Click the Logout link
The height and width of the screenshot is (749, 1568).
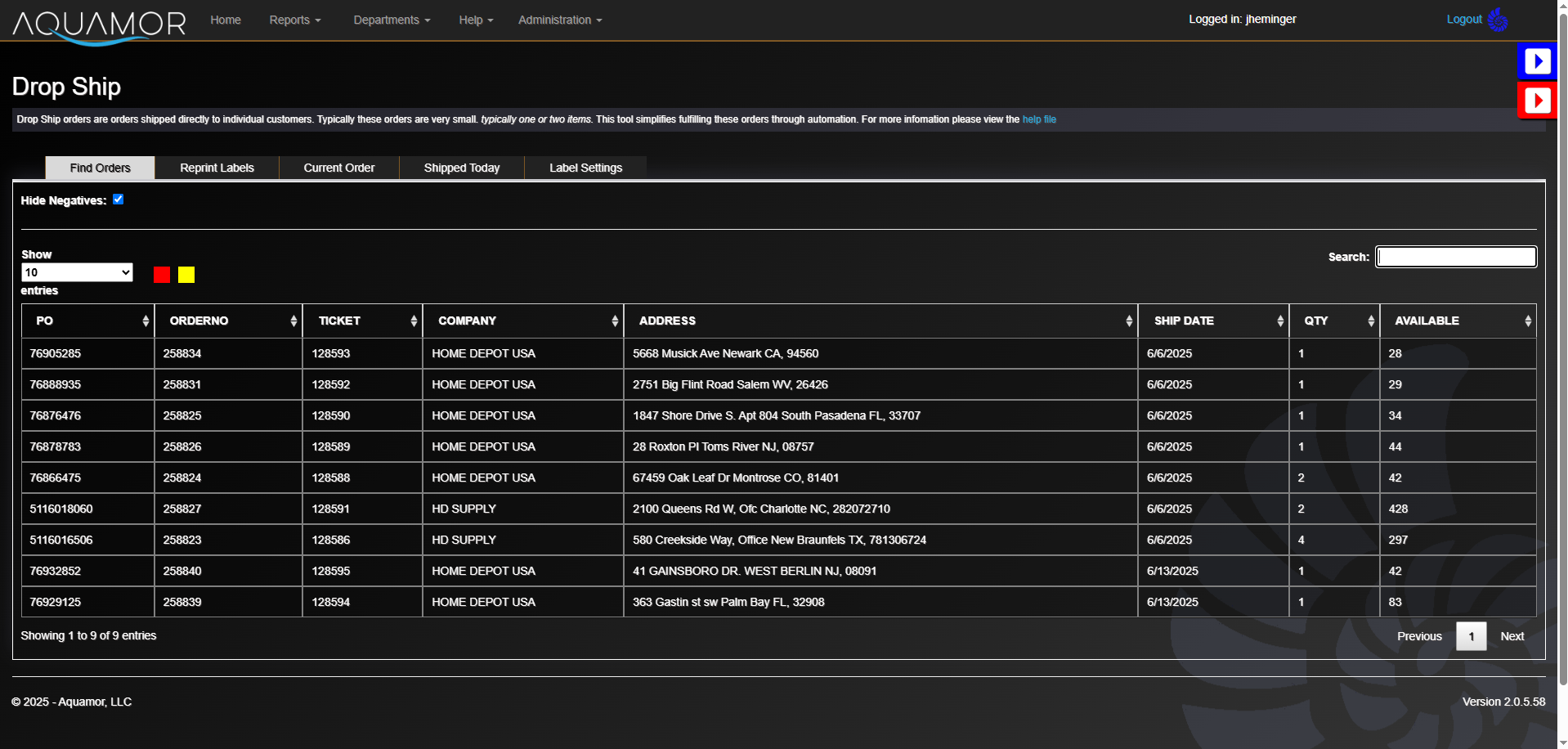pyautogui.click(x=1464, y=20)
